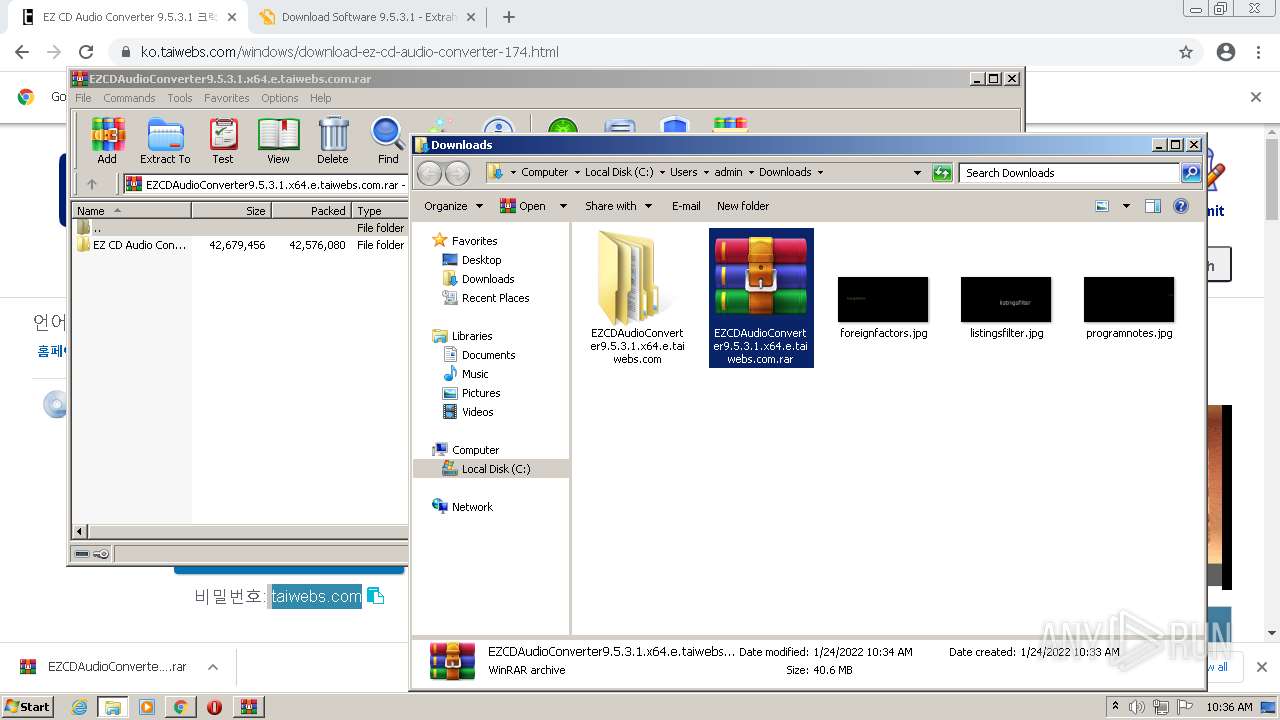Click the search magnifier in Downloads window
The image size is (1280, 720).
pos(1190,173)
